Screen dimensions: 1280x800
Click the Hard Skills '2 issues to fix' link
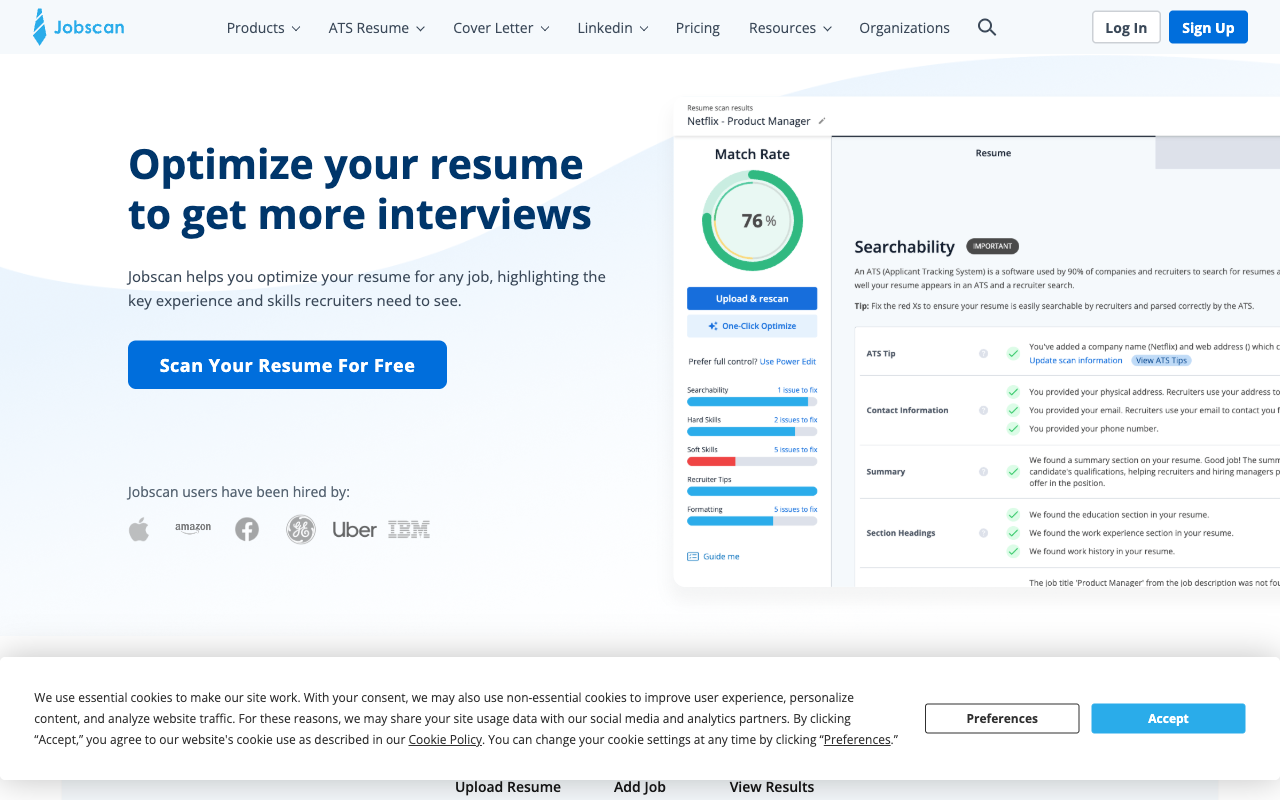tap(796, 420)
